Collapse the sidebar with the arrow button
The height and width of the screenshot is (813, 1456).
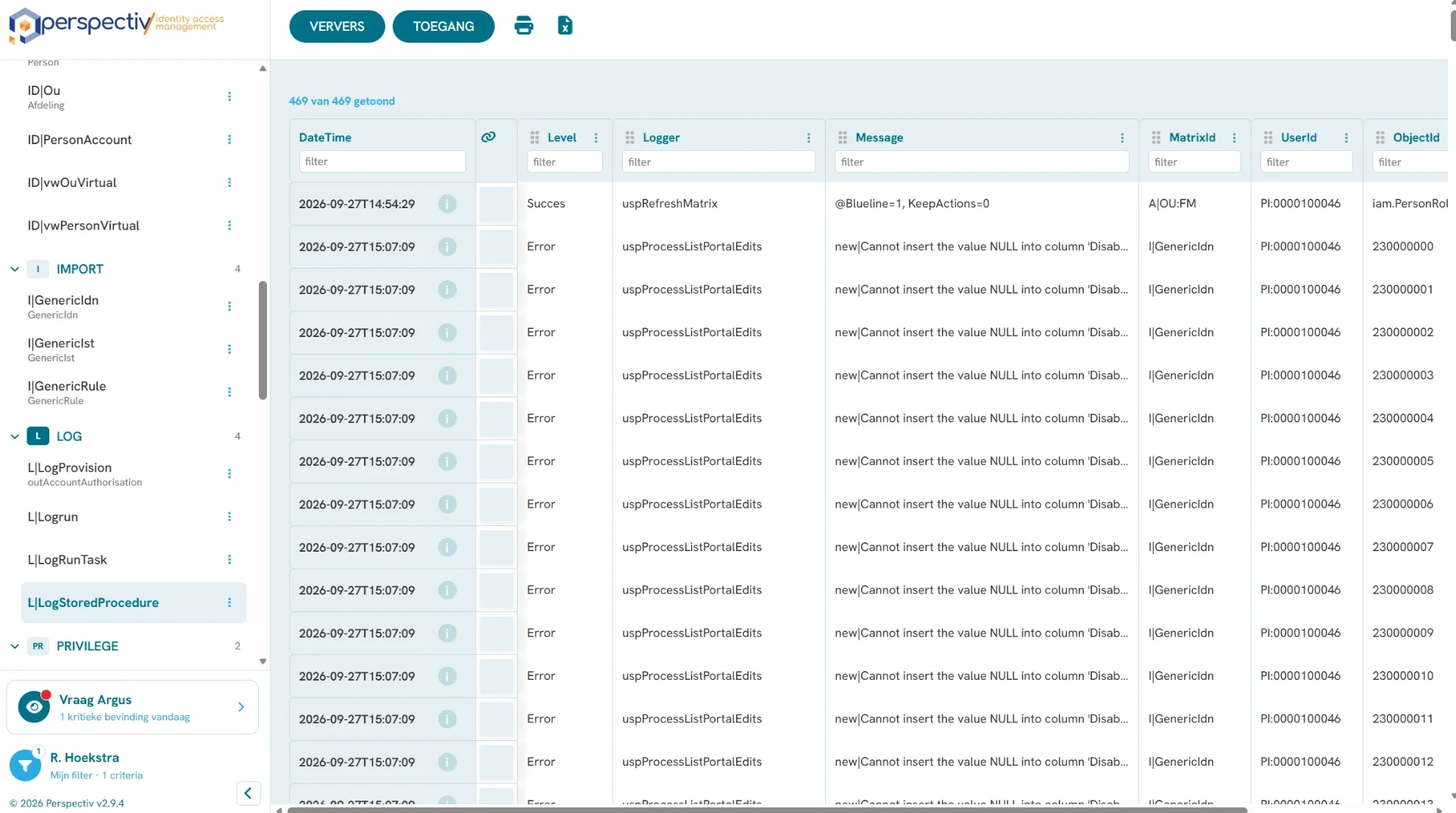[248, 793]
